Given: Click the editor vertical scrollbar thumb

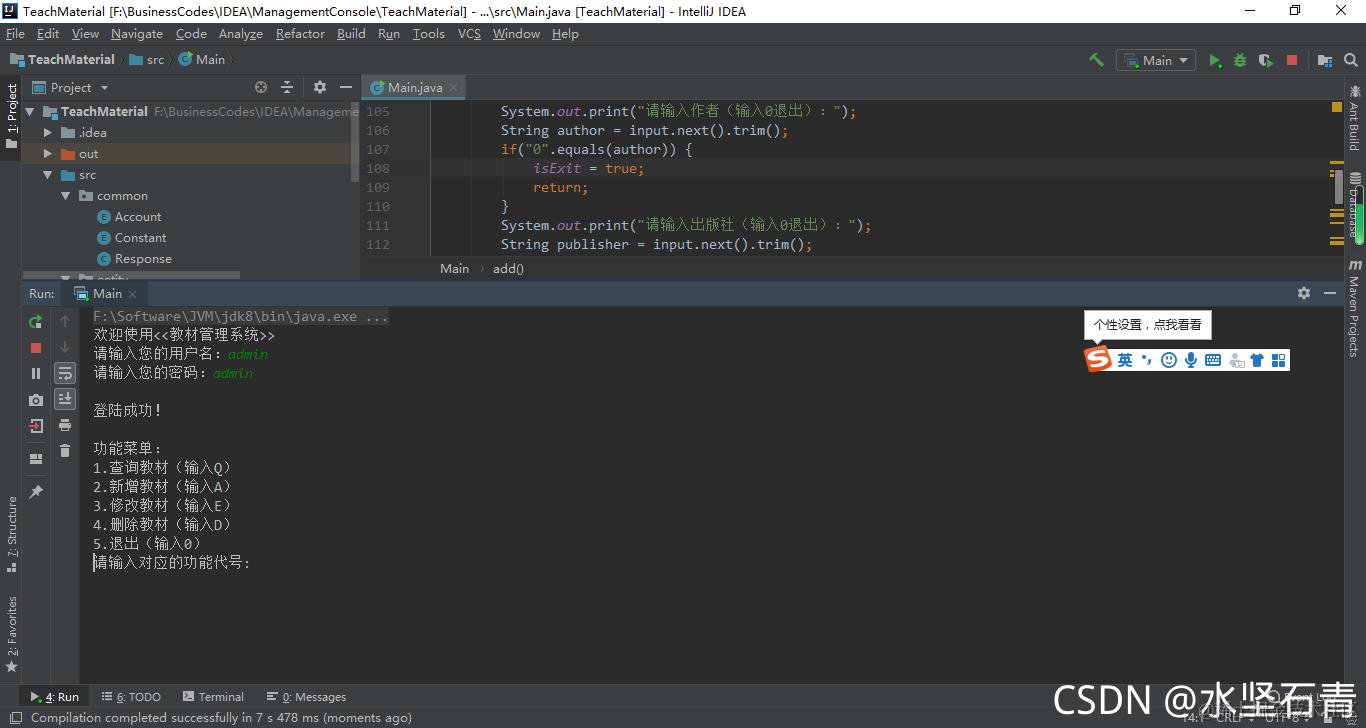Looking at the screenshot, I should click(x=1339, y=187).
